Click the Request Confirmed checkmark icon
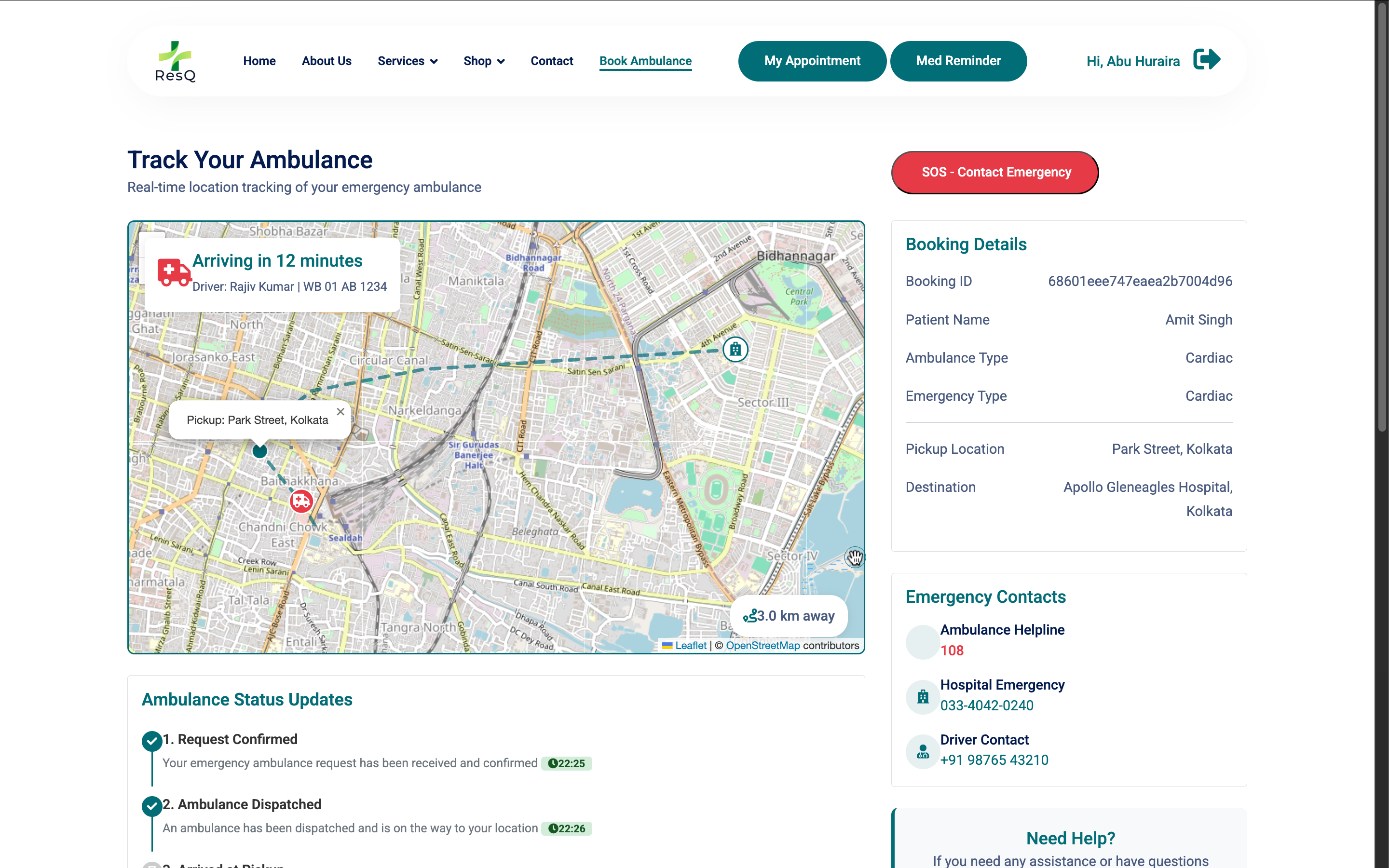1389x868 pixels. tap(151, 741)
